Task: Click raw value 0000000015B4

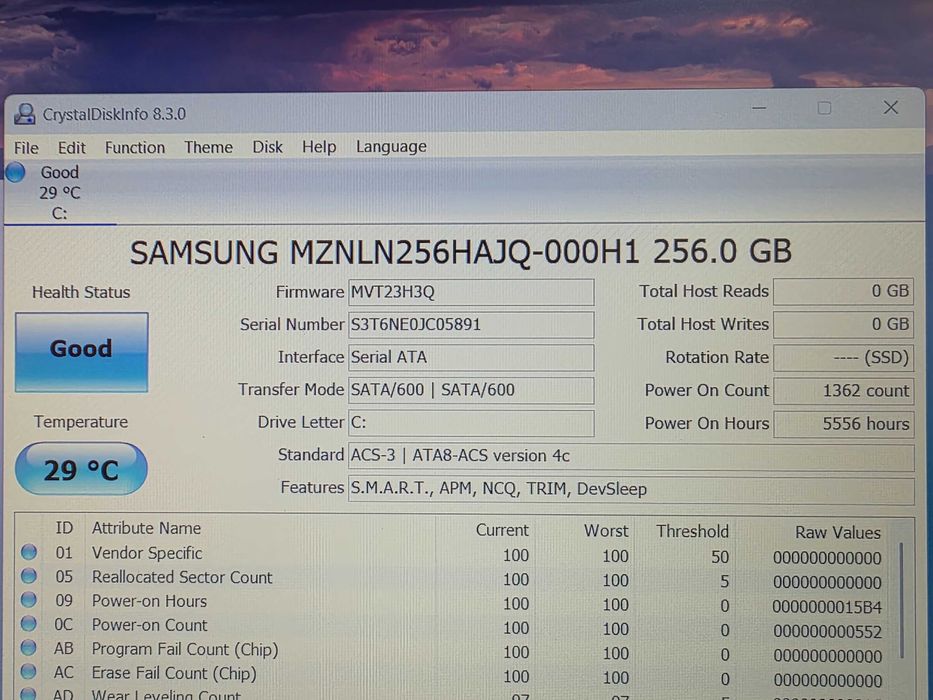Action: 827,607
